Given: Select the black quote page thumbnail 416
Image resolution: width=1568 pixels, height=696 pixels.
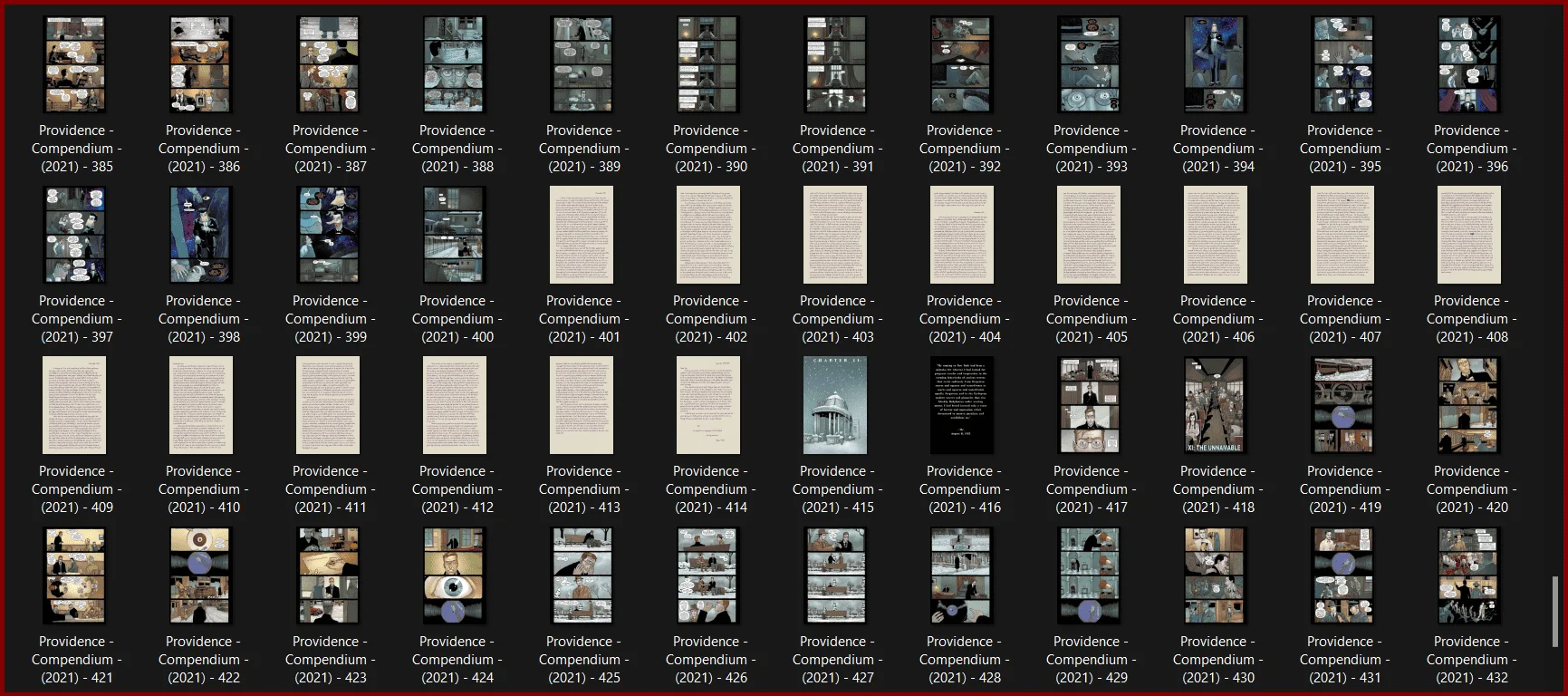Looking at the screenshot, I should [962, 405].
